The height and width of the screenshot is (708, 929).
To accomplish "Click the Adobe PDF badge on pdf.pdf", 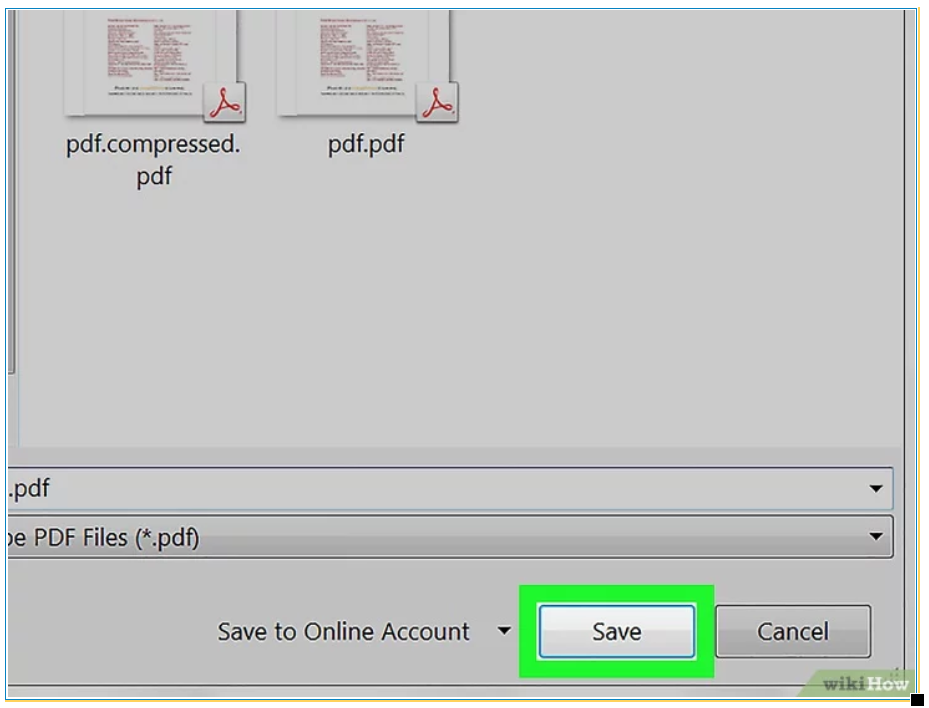I will pos(437,102).
